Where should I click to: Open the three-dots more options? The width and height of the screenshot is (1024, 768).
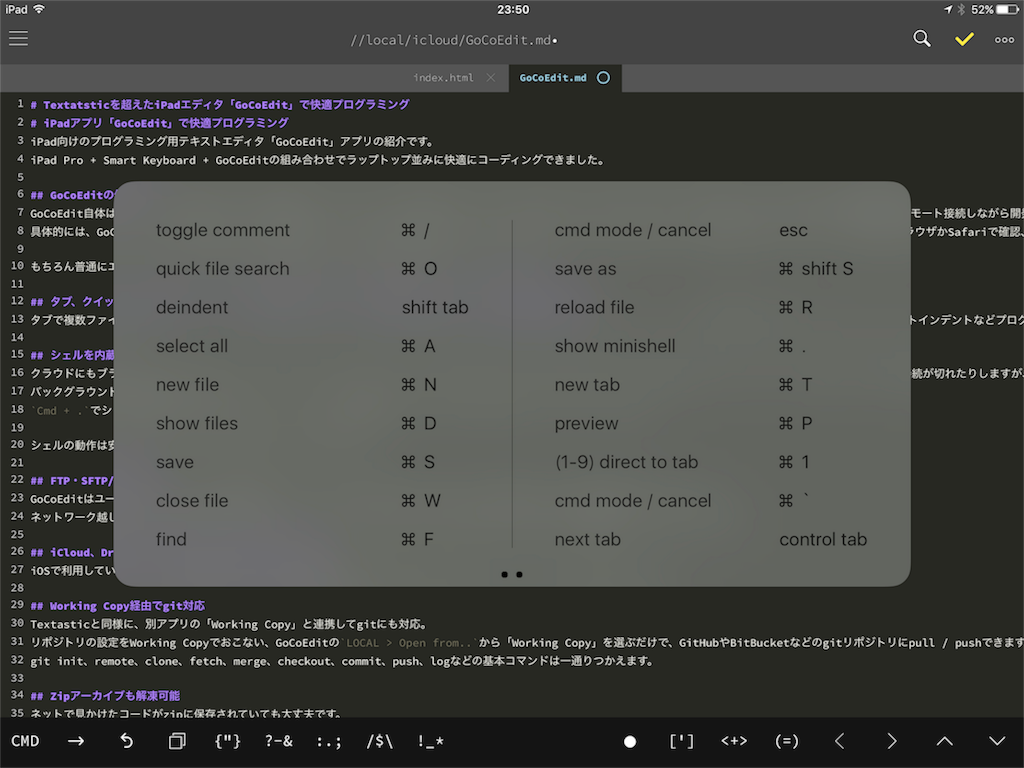(1004, 40)
